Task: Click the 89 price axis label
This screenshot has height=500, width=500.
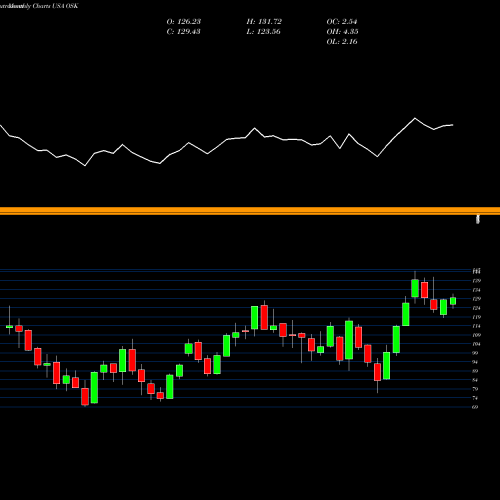Action: tap(475, 371)
